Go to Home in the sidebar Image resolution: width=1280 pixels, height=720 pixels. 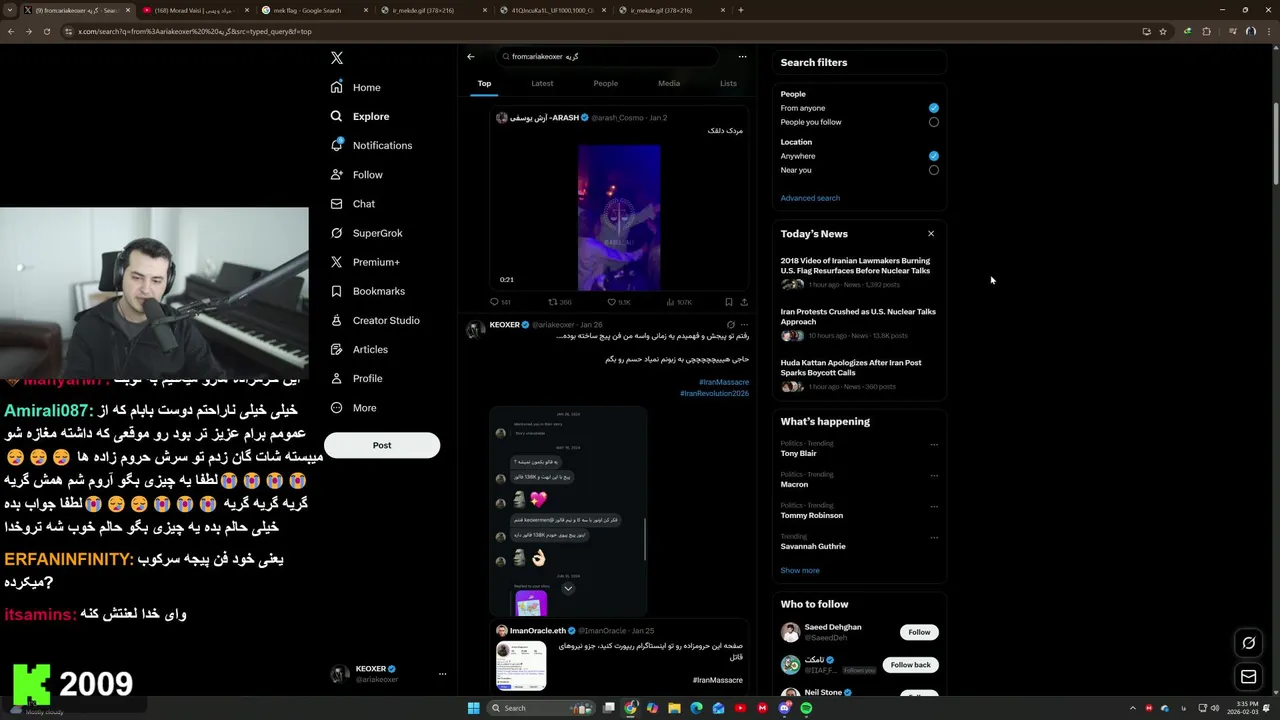(x=355, y=87)
